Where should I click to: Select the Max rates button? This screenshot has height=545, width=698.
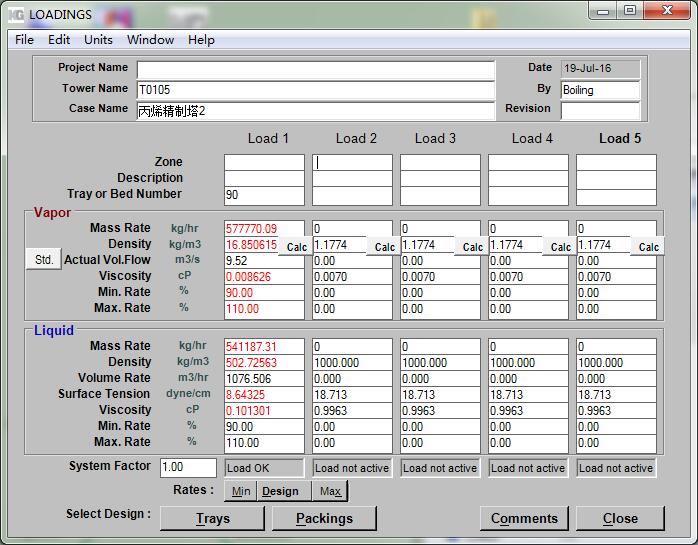(330, 492)
